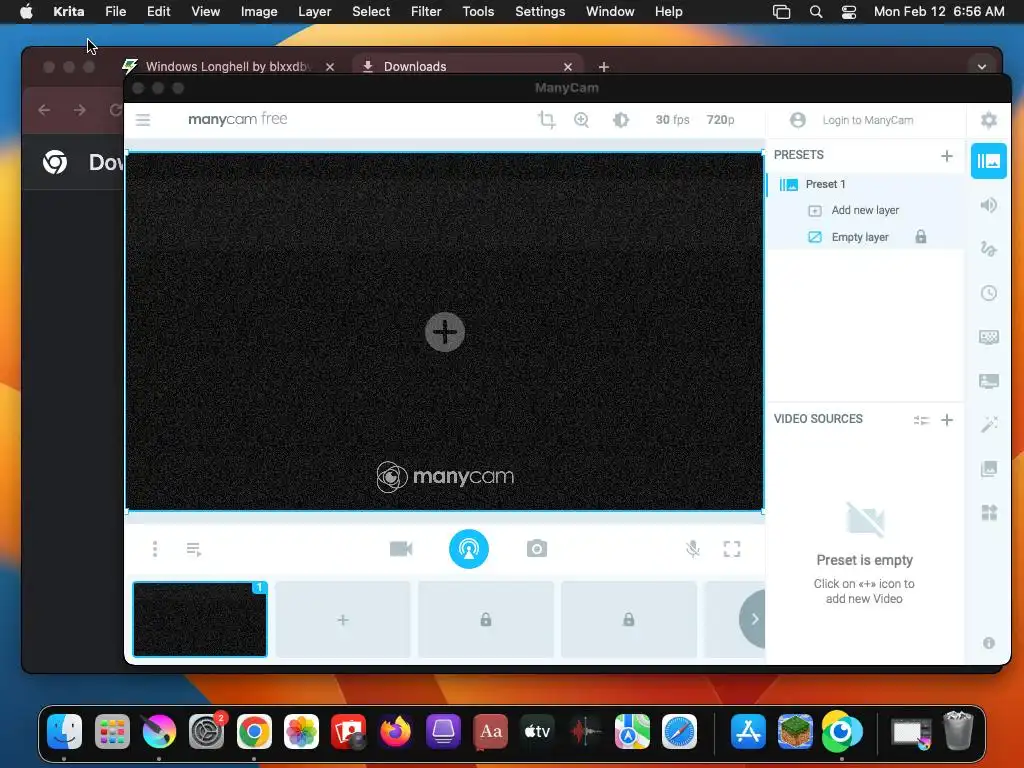This screenshot has width=1024, height=768.
Task: Go forward in the Chrome window
Action: [x=80, y=110]
